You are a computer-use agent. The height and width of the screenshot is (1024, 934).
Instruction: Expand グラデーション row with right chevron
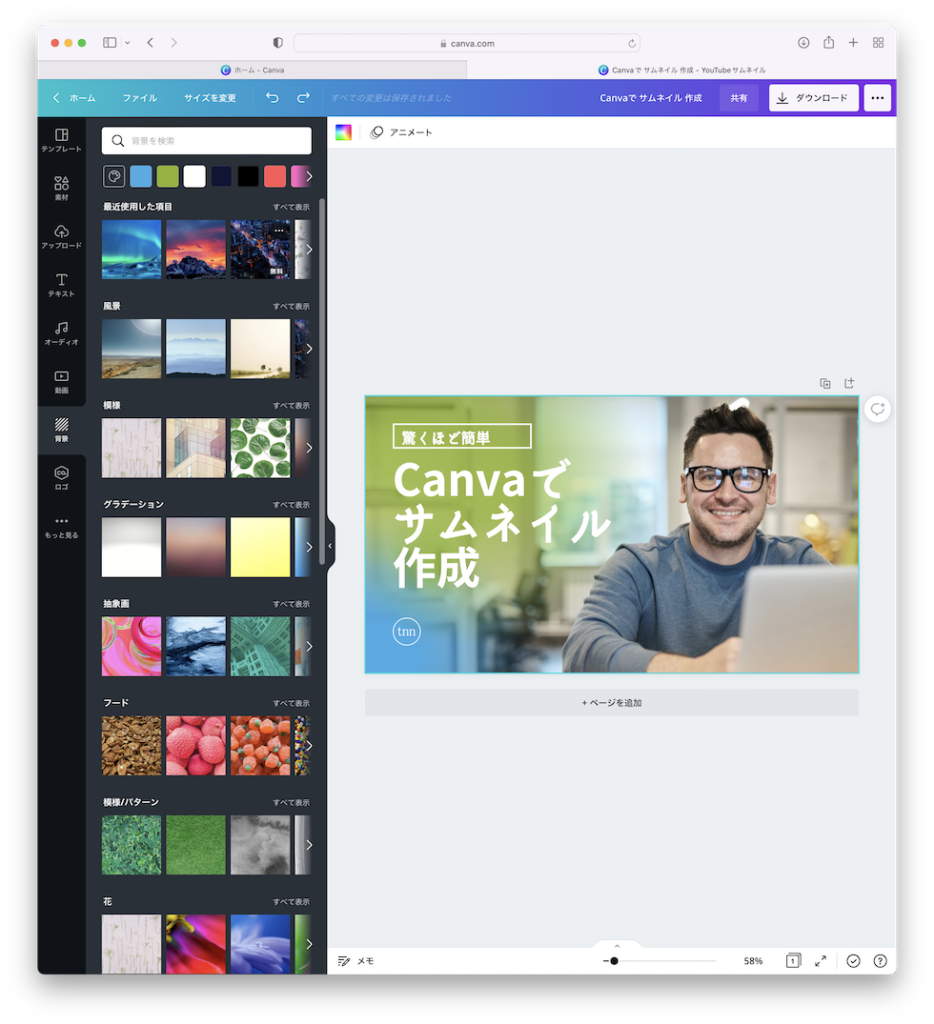[308, 547]
